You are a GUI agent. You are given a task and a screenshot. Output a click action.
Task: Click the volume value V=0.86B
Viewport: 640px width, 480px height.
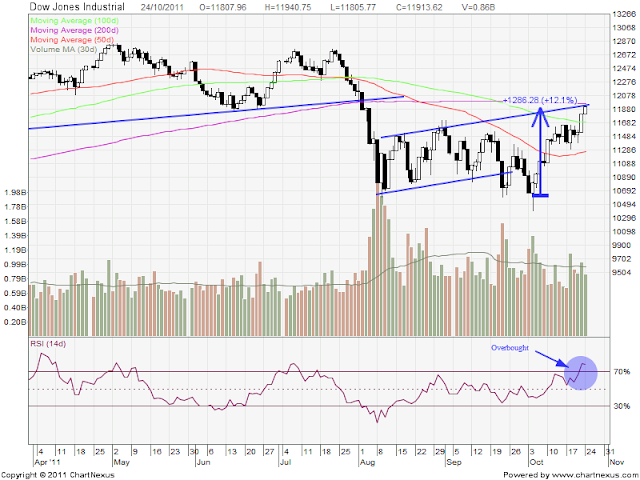tap(478, 7)
